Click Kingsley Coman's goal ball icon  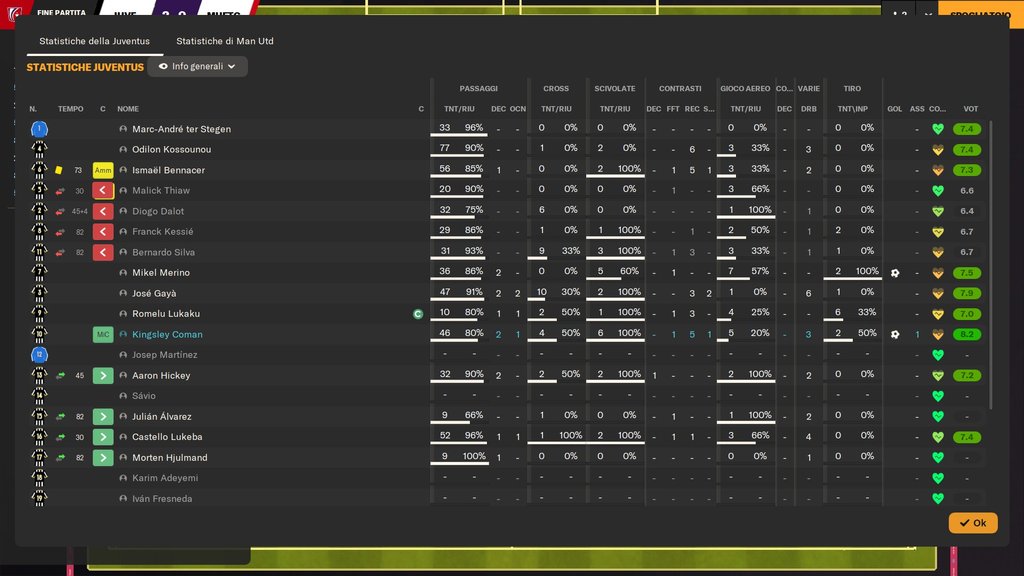[x=895, y=334]
